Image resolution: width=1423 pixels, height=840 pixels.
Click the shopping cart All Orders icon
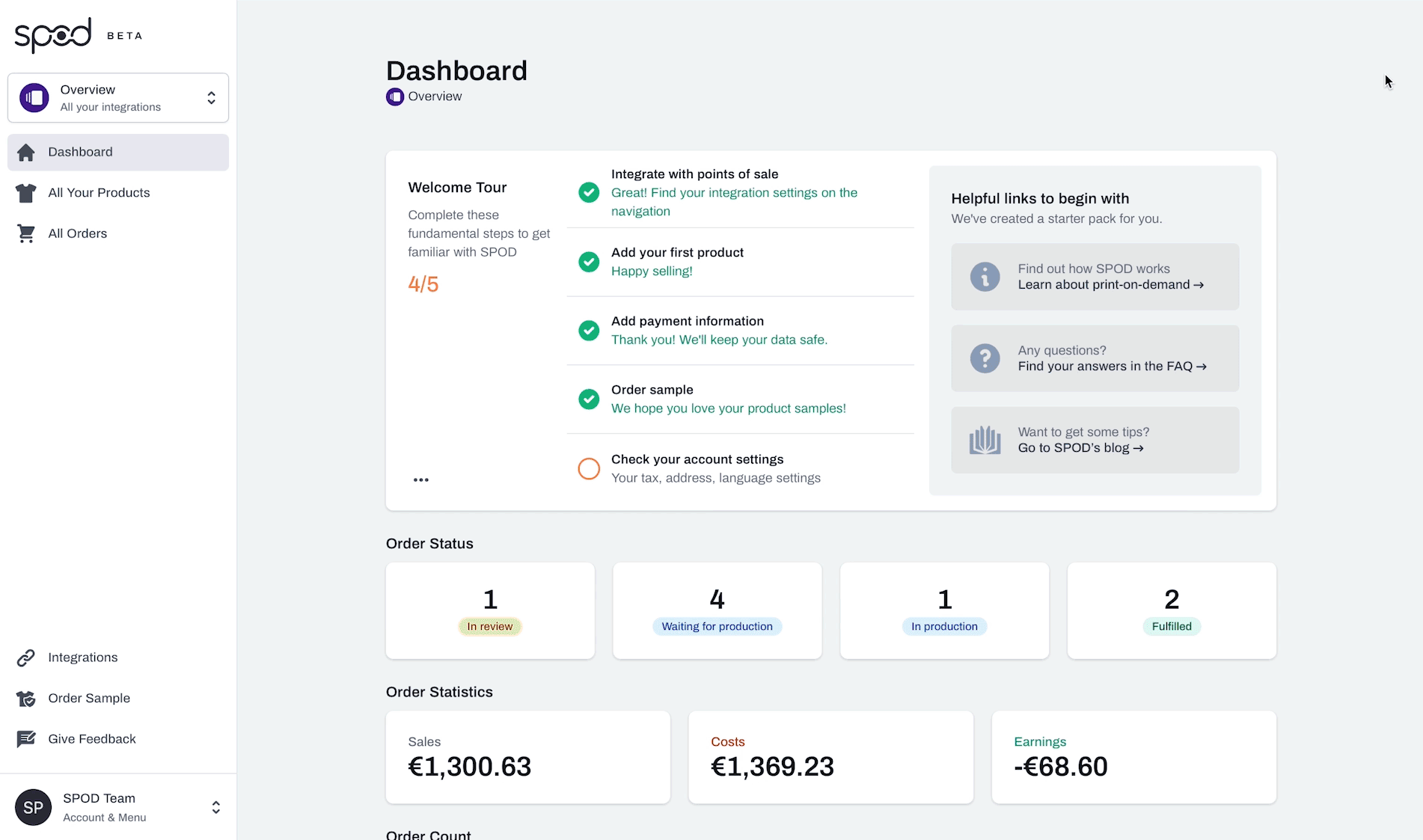click(26, 233)
